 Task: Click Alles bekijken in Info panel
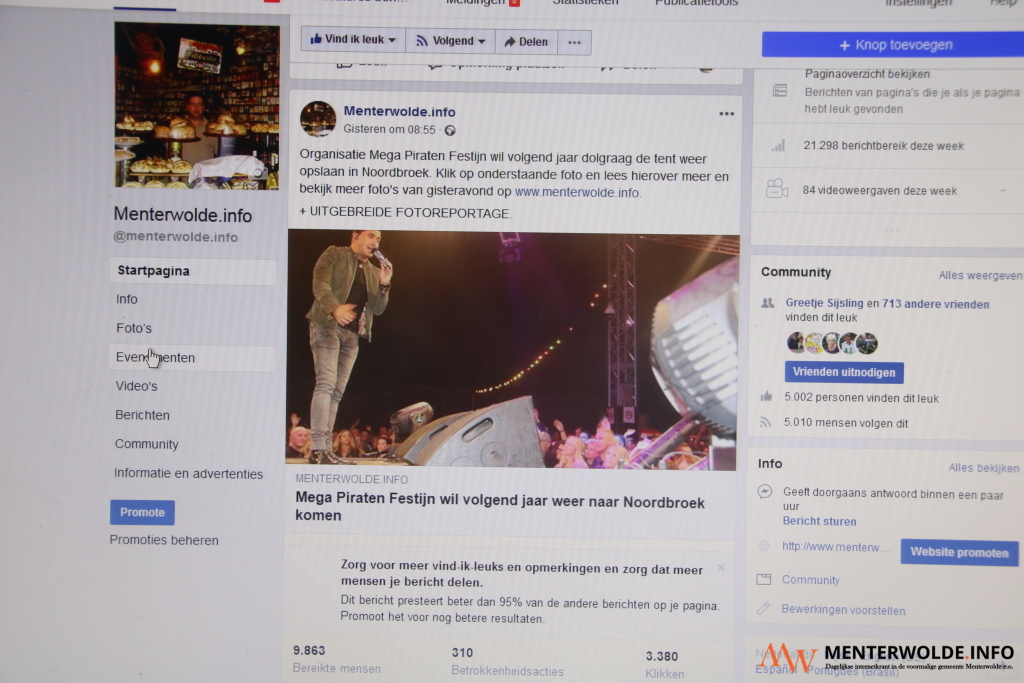pyautogui.click(x=984, y=468)
